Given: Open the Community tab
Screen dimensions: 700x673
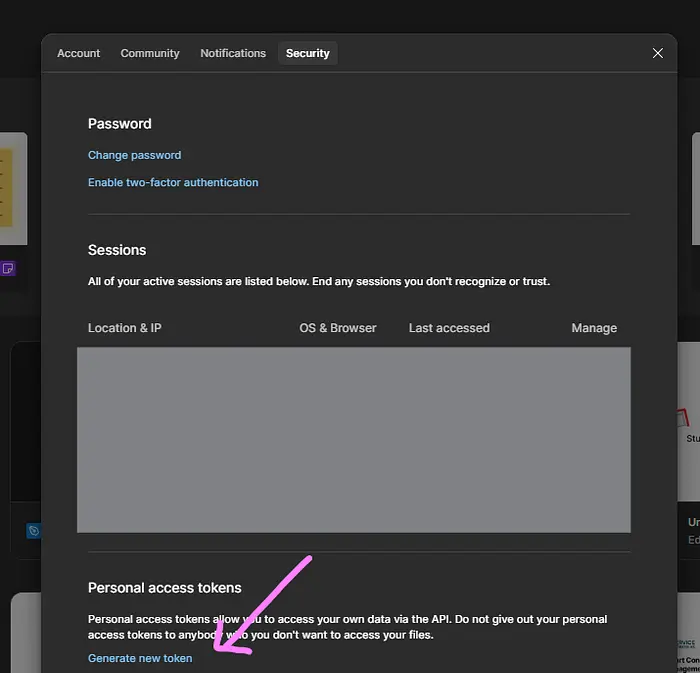Looking at the screenshot, I should coord(150,53).
